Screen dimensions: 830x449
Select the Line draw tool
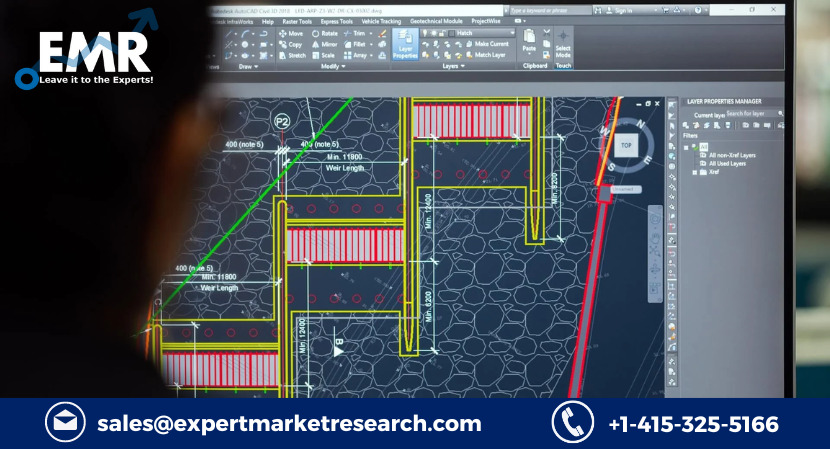point(229,33)
